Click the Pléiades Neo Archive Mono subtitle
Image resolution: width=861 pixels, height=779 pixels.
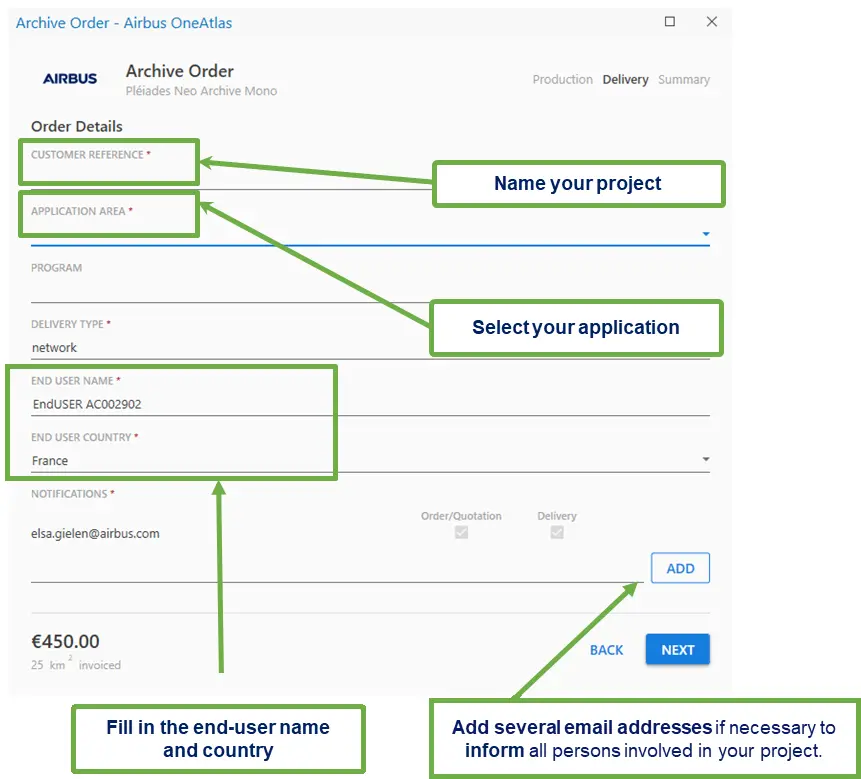(201, 91)
